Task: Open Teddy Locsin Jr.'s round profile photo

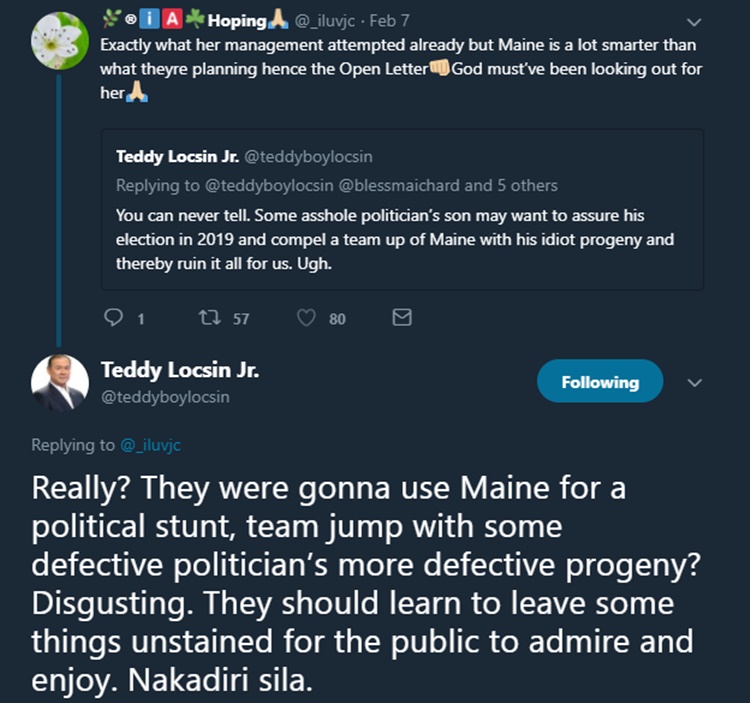Action: (x=59, y=383)
